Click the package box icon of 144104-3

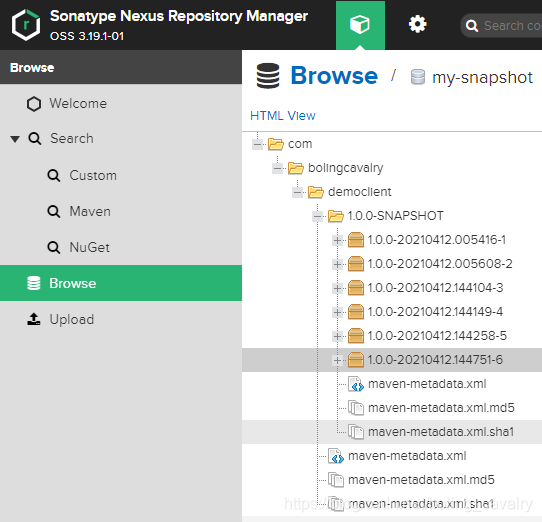pyautogui.click(x=356, y=288)
